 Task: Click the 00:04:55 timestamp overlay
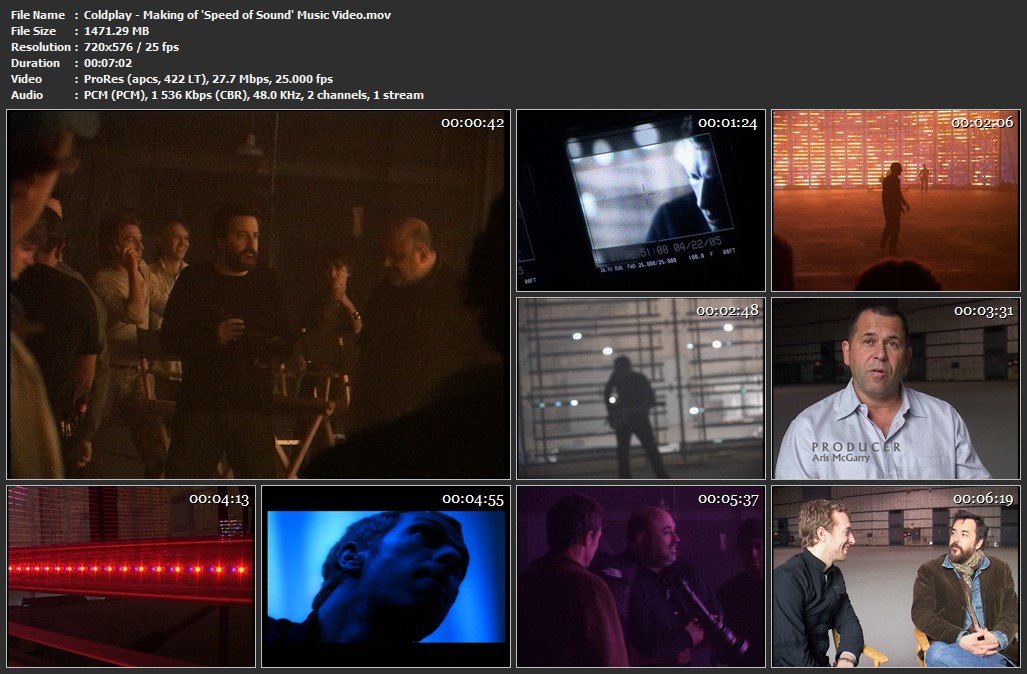coord(473,499)
